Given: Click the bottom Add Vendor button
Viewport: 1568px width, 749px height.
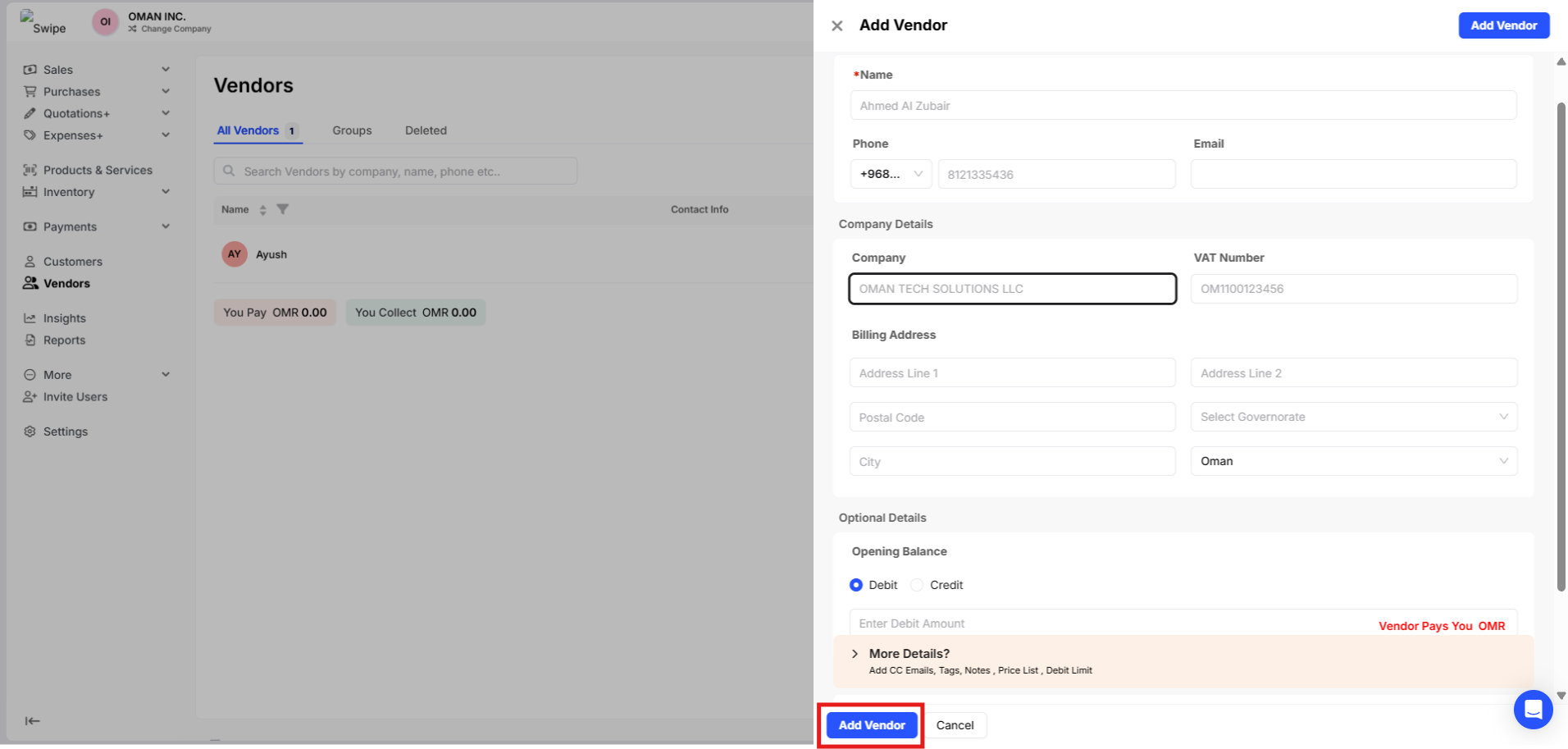Looking at the screenshot, I should (x=872, y=725).
